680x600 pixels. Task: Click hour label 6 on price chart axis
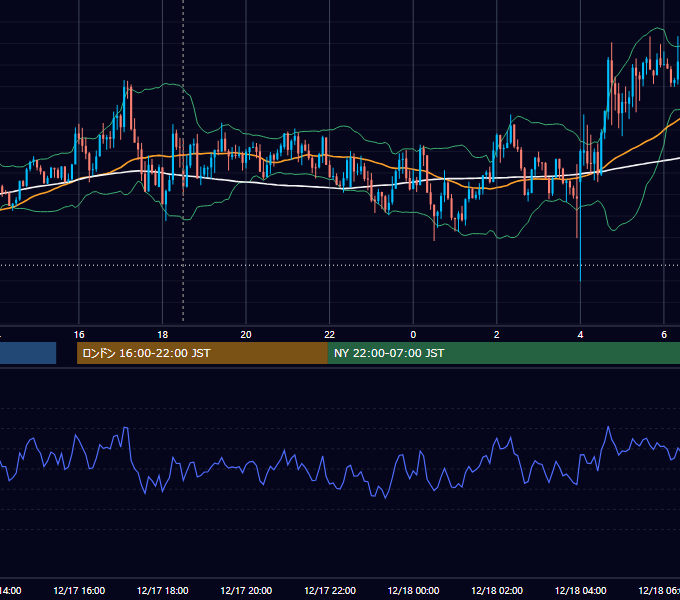[664, 335]
